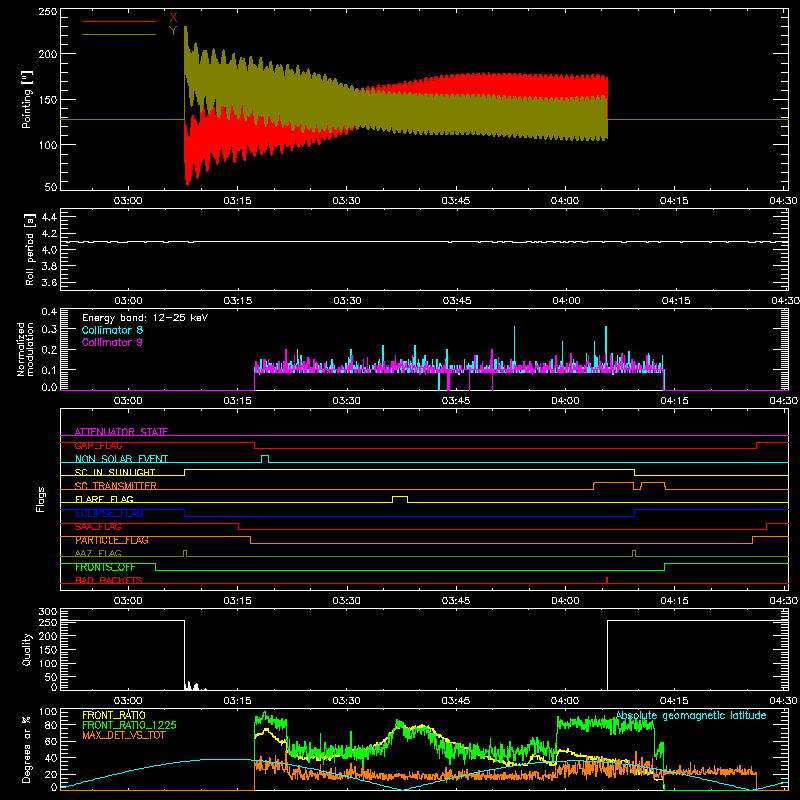
Task: Click the 'Energy band: 12-25 keV' annotation
Action: (x=145, y=318)
